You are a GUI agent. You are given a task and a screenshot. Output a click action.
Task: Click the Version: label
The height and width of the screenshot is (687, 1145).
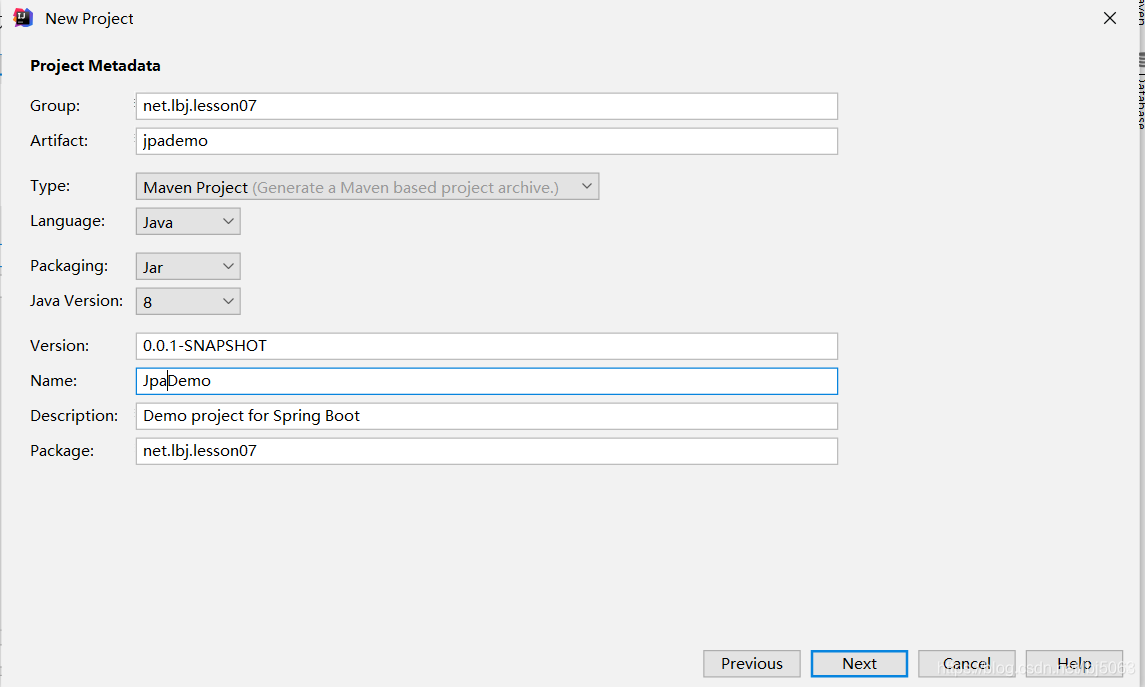tap(59, 346)
